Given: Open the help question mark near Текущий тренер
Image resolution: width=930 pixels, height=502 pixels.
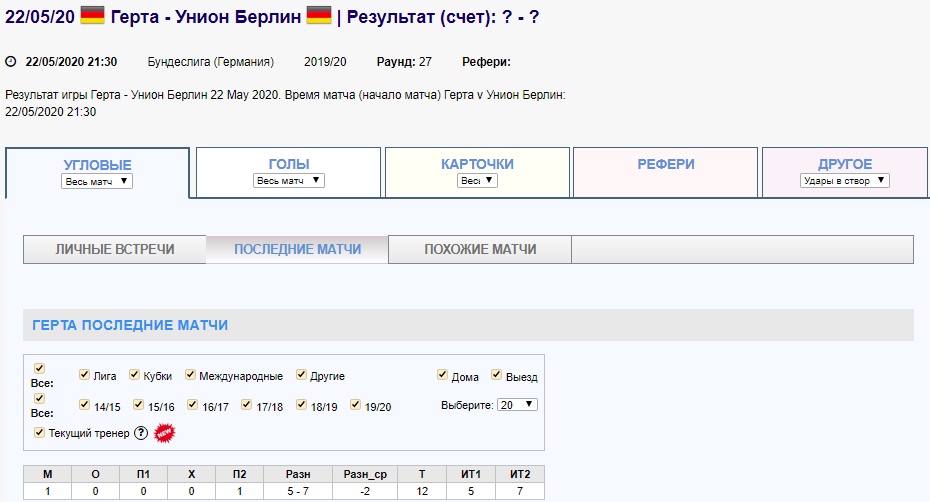Looking at the screenshot, I should tap(141, 433).
